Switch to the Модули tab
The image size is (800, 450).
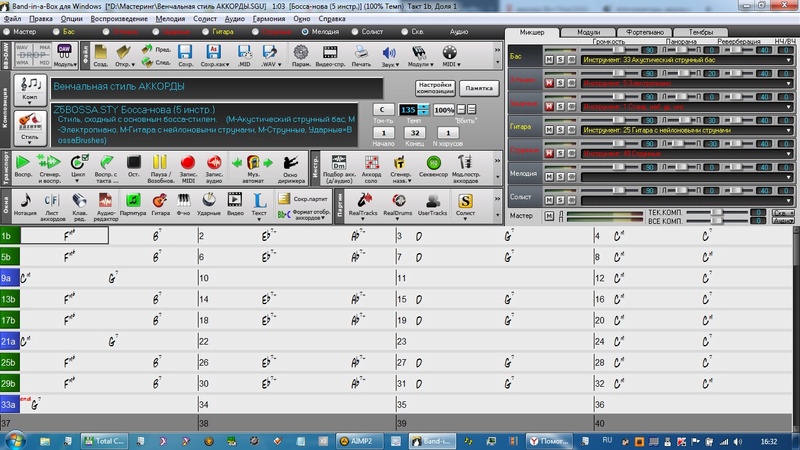pyautogui.click(x=588, y=32)
